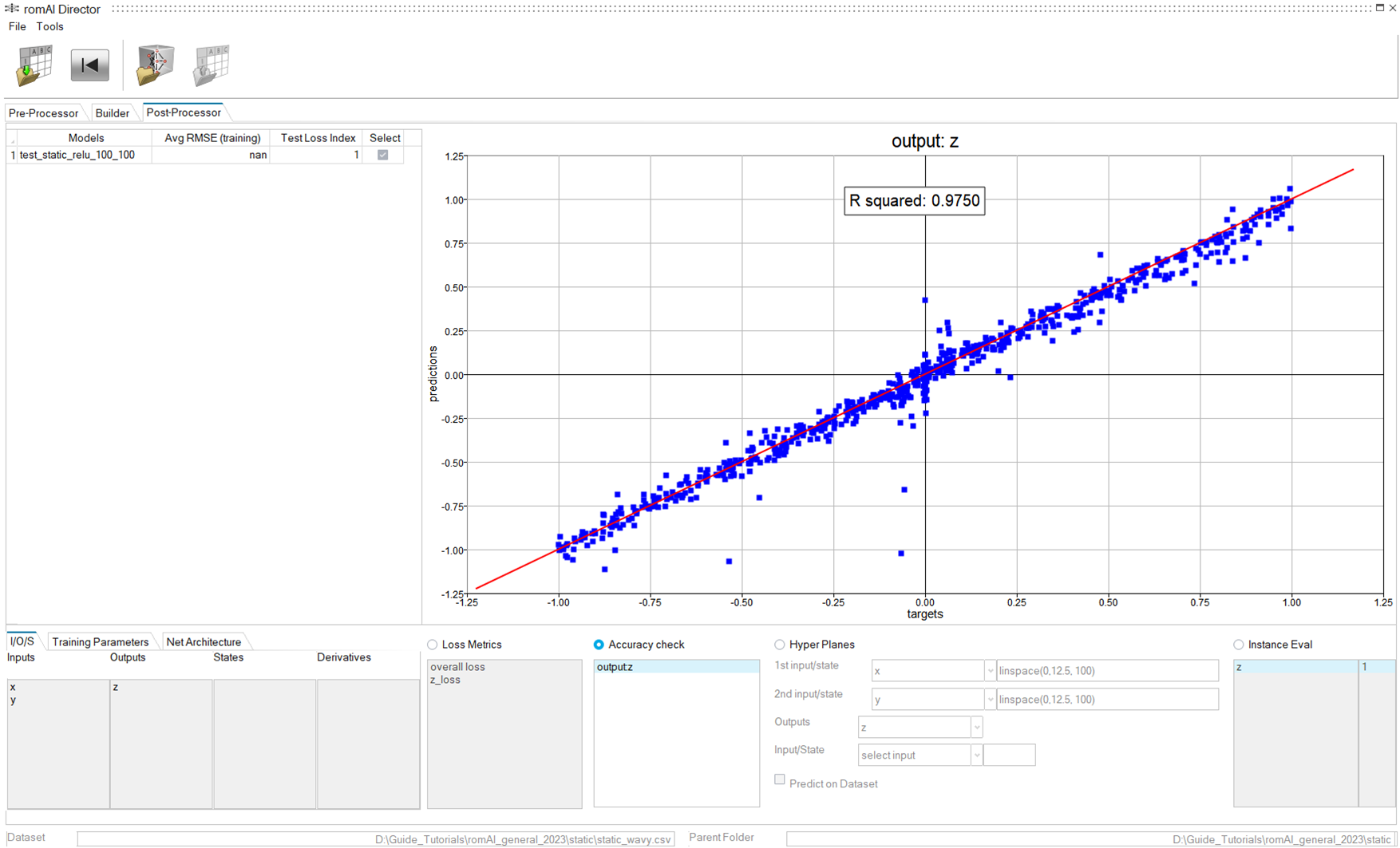Expand the Outputs dropdown showing z
The height and width of the screenshot is (848, 1400).
(x=976, y=728)
